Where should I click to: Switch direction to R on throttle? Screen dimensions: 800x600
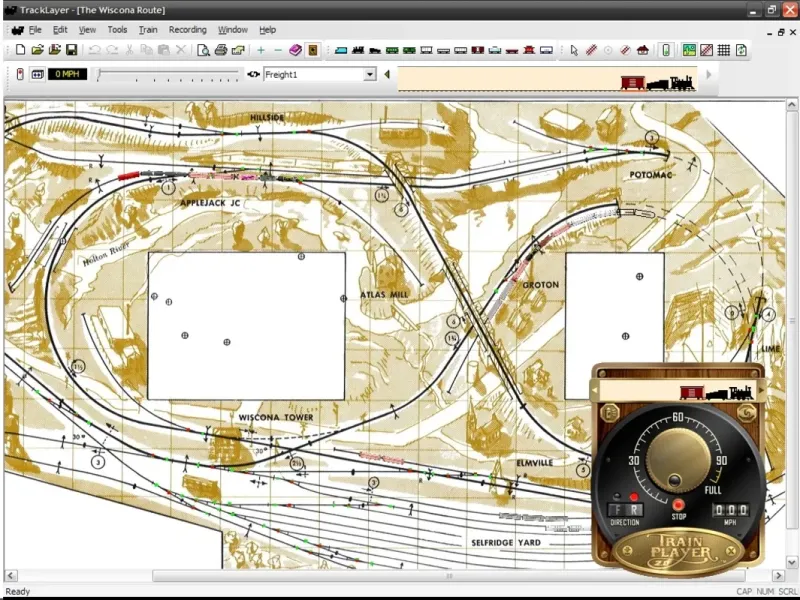(634, 508)
